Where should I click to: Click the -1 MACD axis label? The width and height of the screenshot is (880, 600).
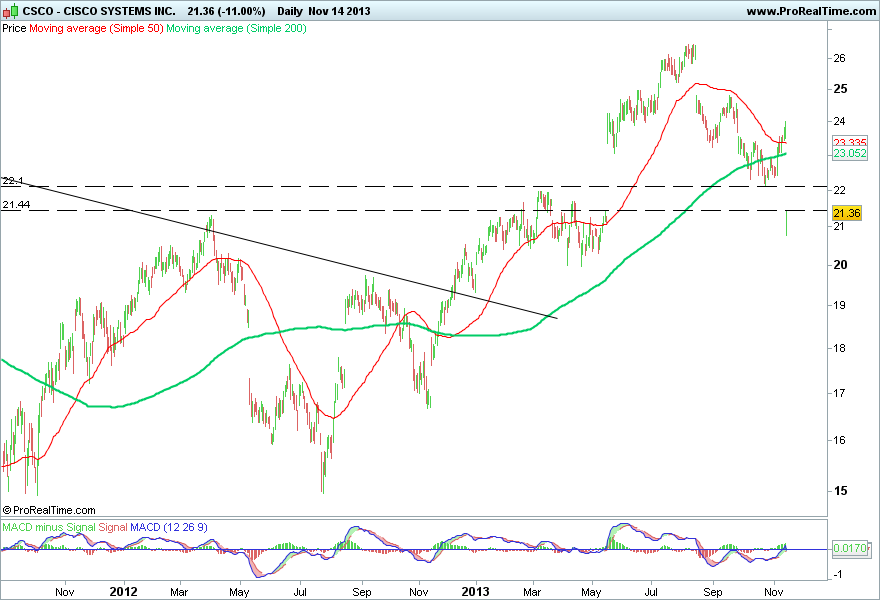coord(837,574)
